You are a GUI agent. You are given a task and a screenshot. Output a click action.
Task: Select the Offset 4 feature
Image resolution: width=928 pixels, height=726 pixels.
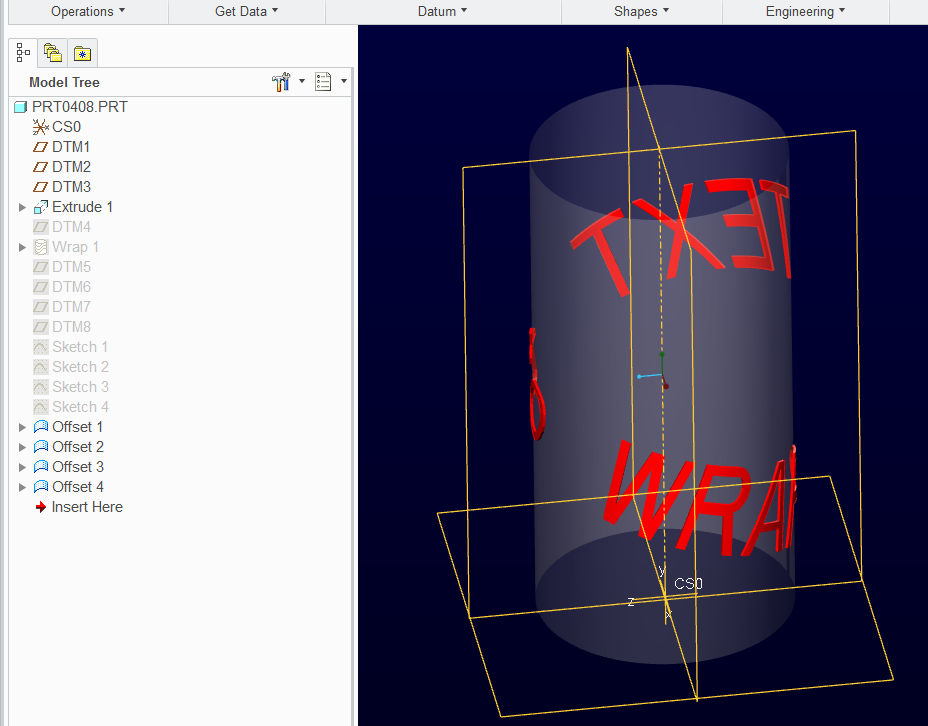tap(78, 487)
